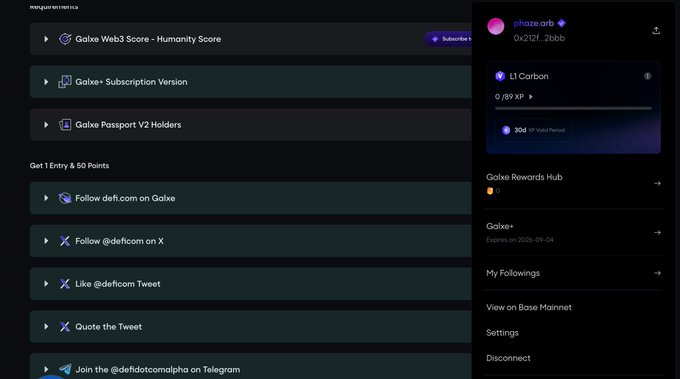This screenshot has height=379, width=680.
Task: Expand the 0/89 XP details arrow
Action: pyautogui.click(x=530, y=97)
